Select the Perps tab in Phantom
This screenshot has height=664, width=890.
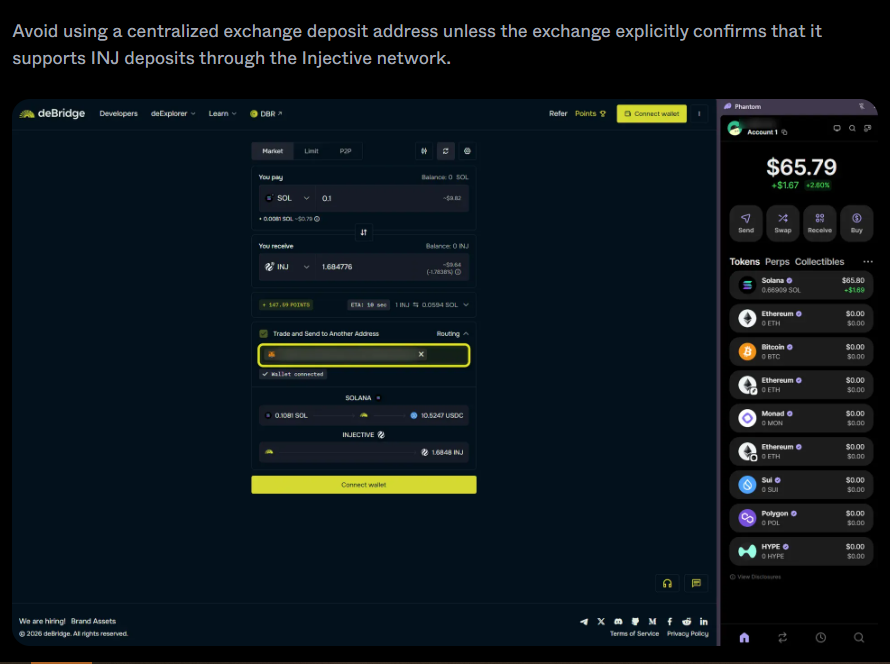click(x=777, y=262)
